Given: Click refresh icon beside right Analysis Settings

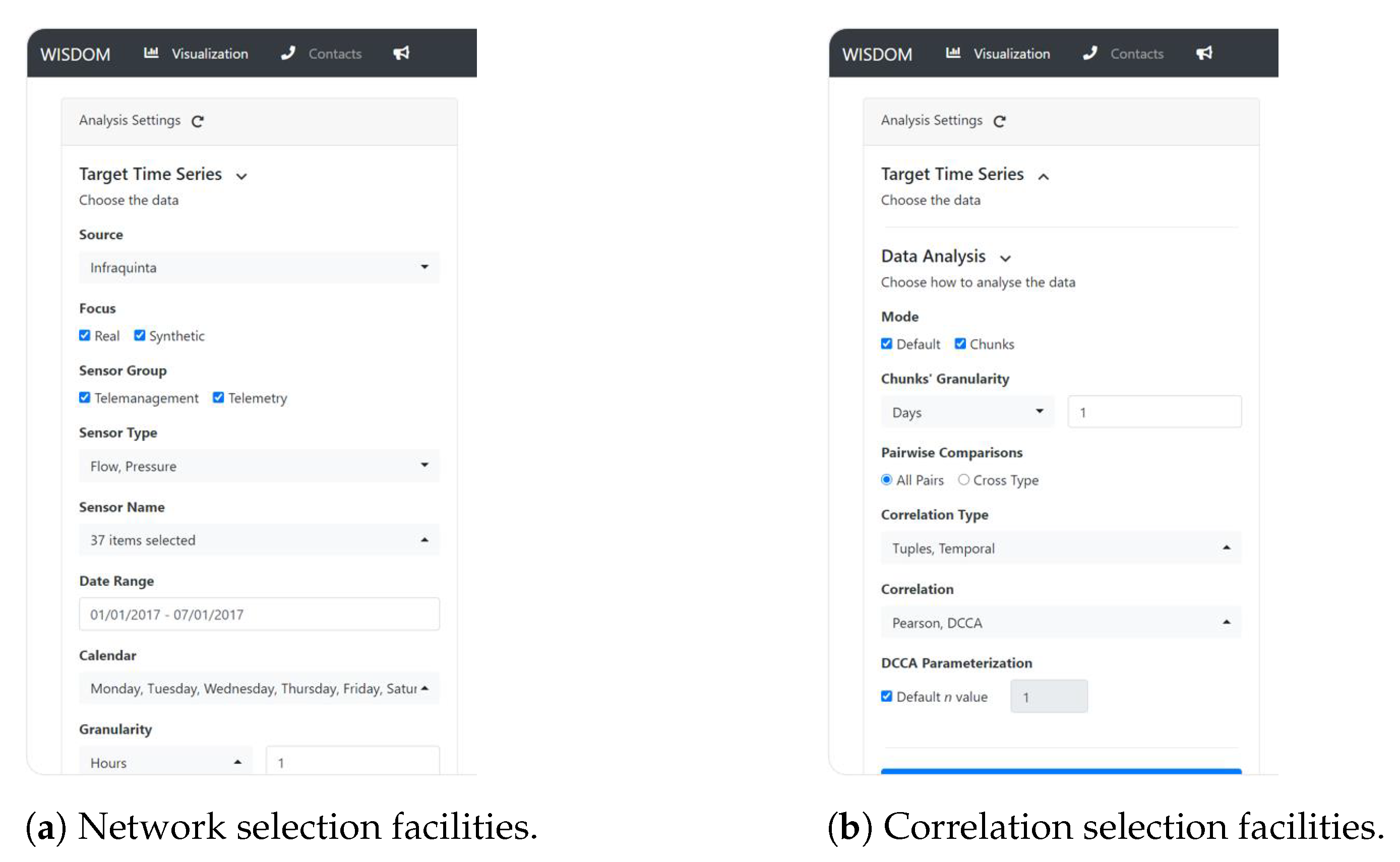Looking at the screenshot, I should pos(999,121).
